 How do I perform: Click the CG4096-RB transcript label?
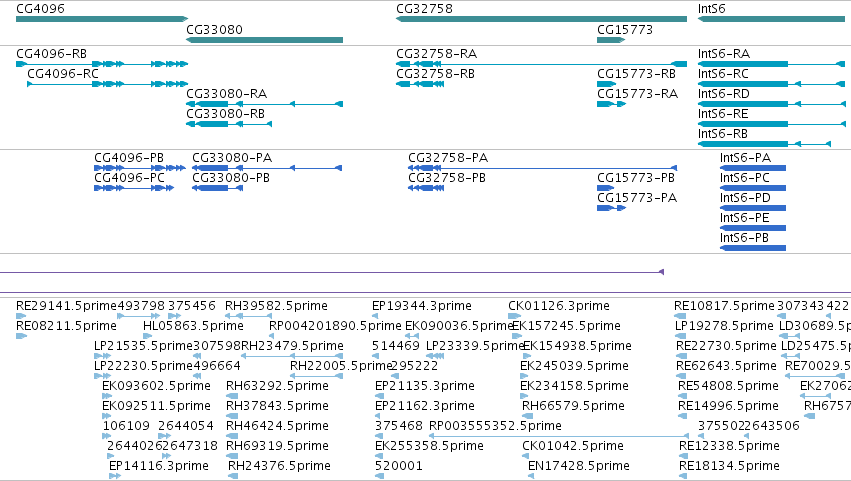click(x=52, y=54)
